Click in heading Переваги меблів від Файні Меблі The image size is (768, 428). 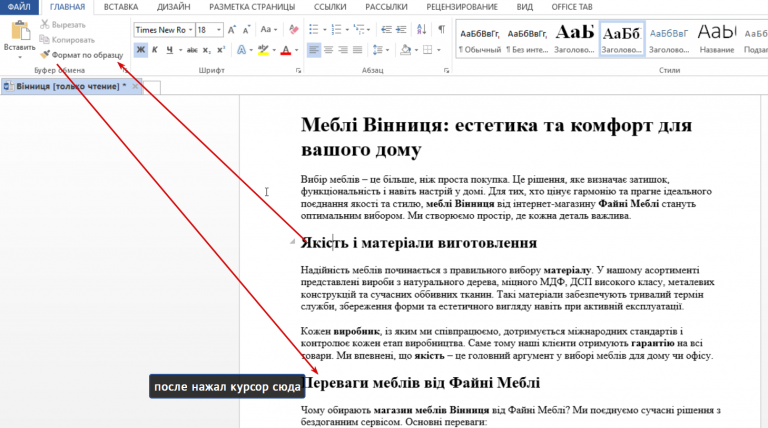422,383
